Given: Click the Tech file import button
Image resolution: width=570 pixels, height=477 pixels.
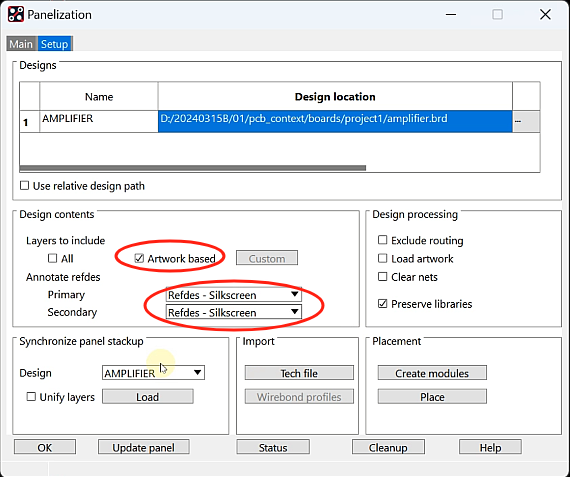Looking at the screenshot, I should point(299,373).
